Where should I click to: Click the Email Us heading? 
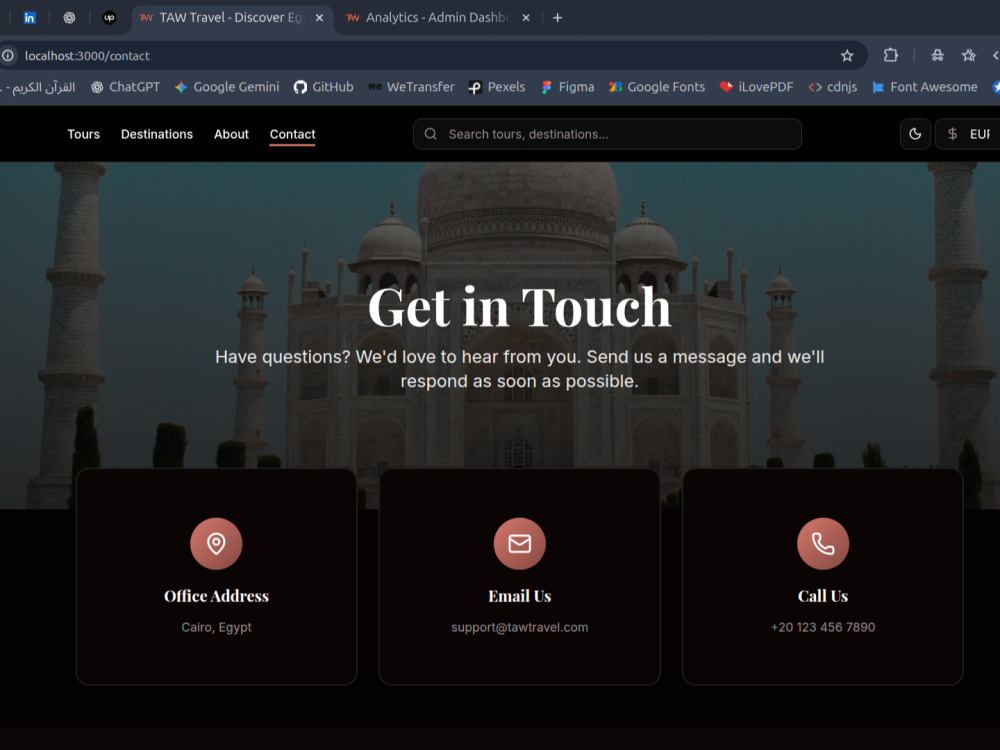(x=520, y=596)
